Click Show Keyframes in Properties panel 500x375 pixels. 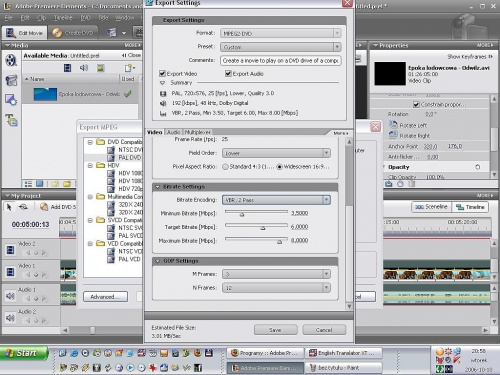pos(470,57)
